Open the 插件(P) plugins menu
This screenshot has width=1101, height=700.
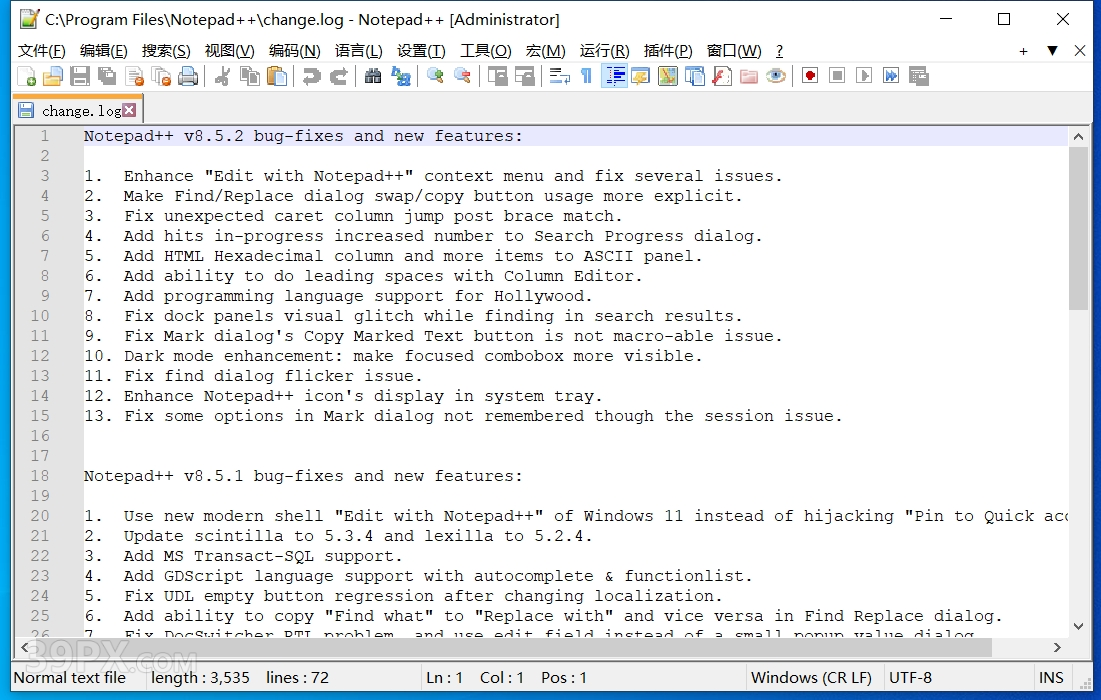[x=667, y=50]
